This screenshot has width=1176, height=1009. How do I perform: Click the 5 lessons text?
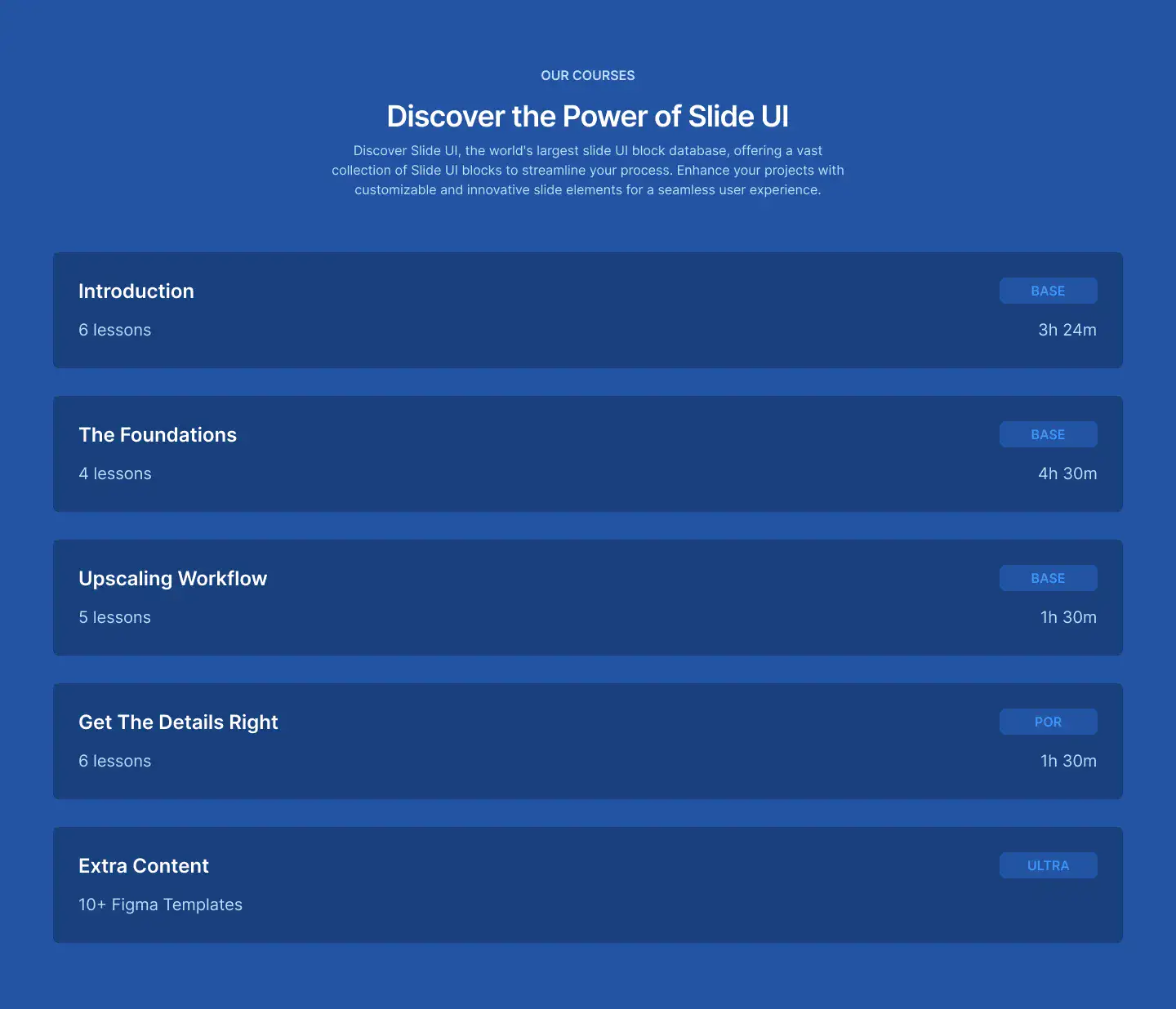pyautogui.click(x=115, y=617)
